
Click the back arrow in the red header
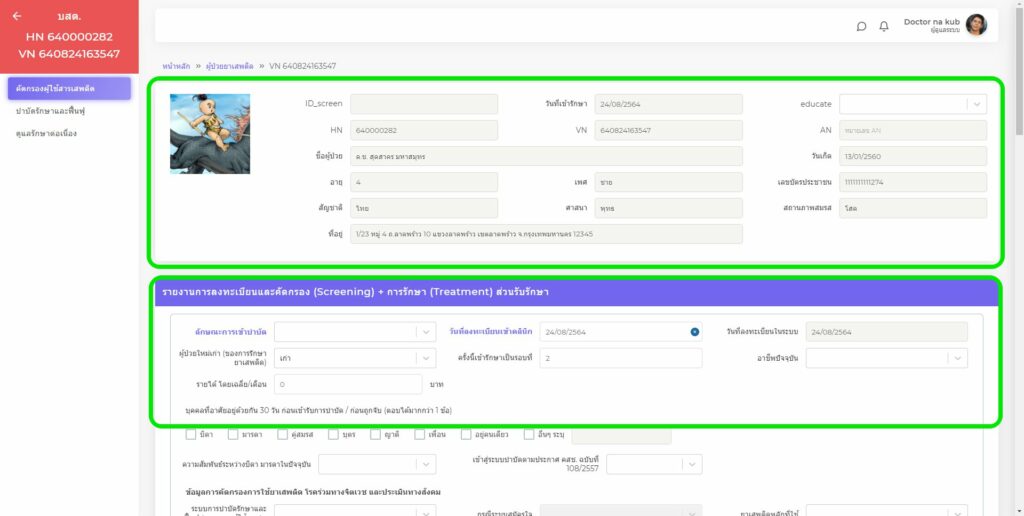[17, 16]
